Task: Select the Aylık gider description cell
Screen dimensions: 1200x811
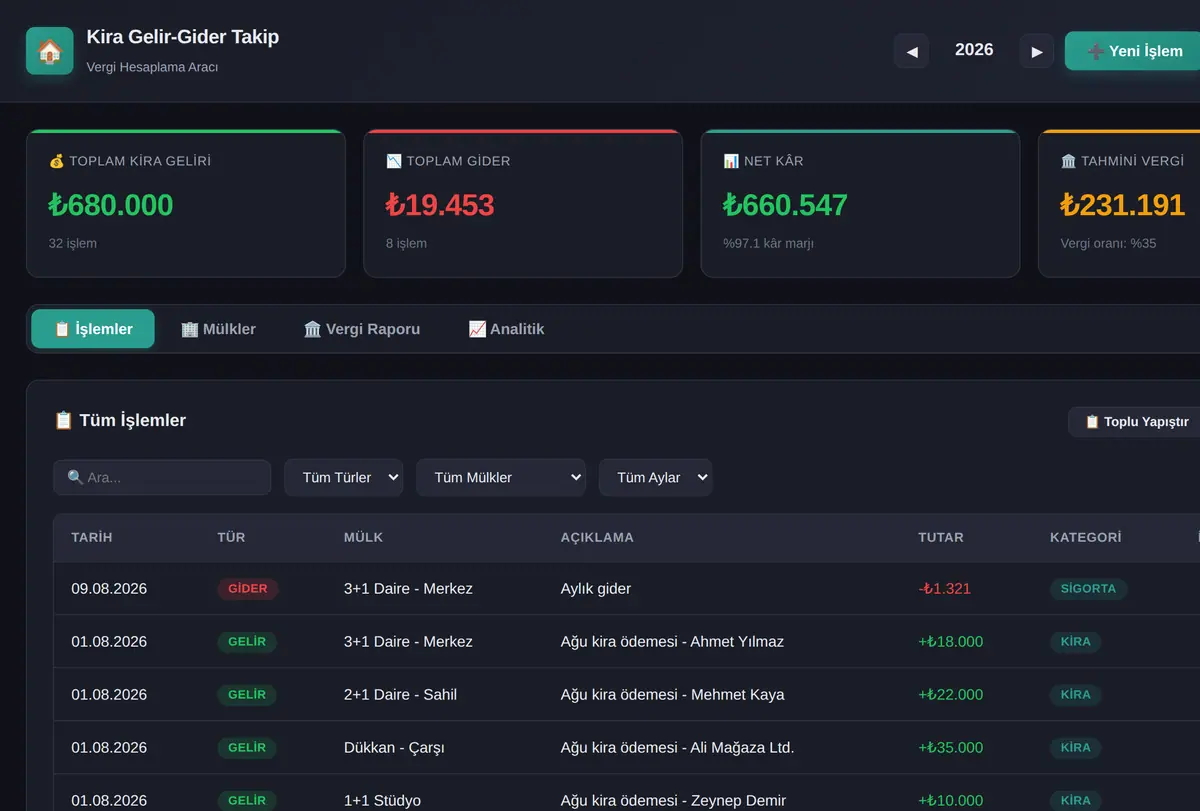Action: (596, 589)
